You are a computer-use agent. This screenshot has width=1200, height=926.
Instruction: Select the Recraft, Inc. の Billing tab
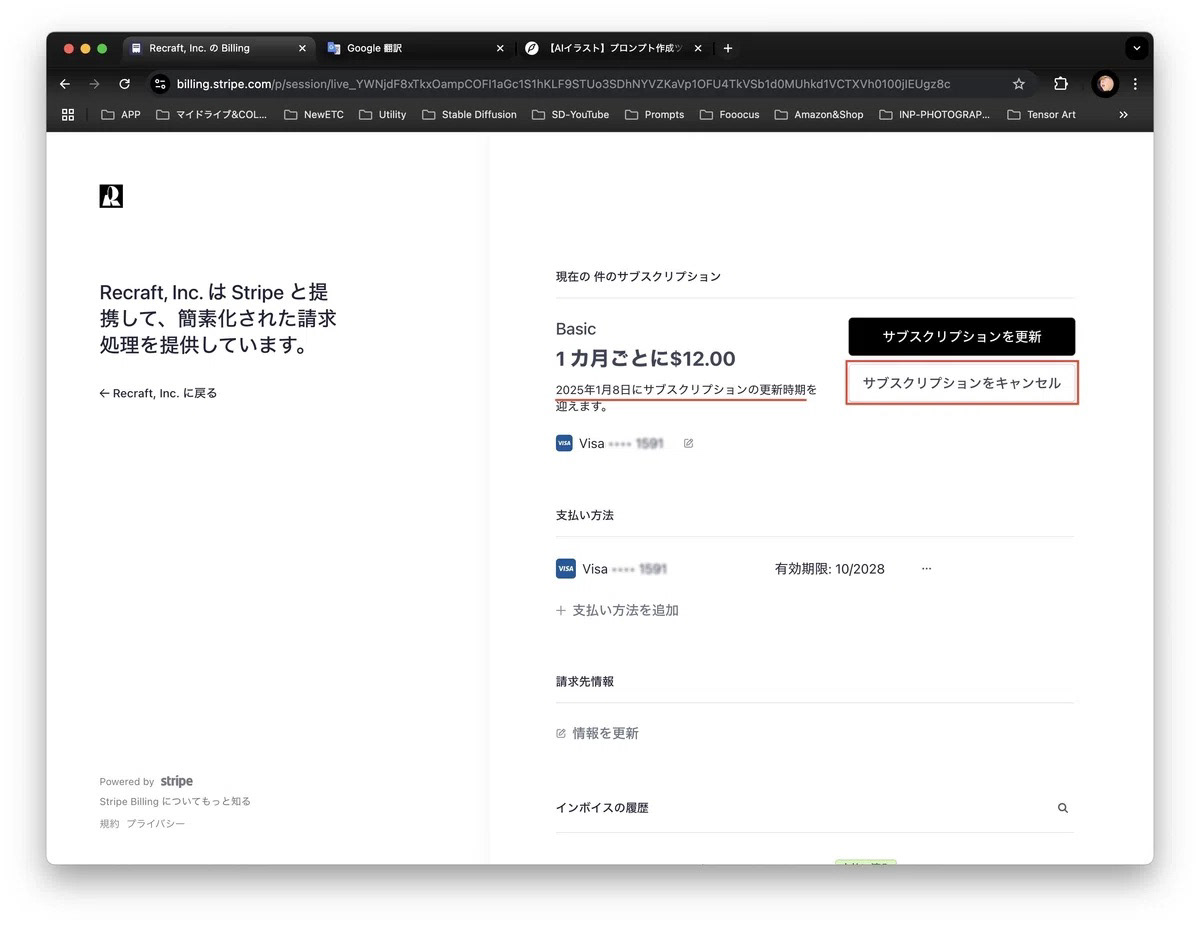tap(219, 48)
